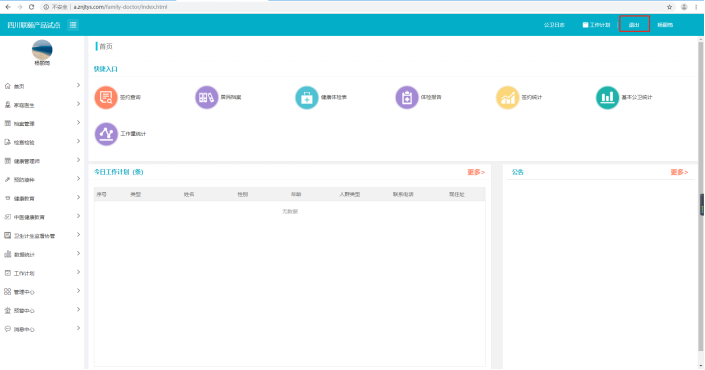Click the 中医健康教育 icon in sidebar

8,217
